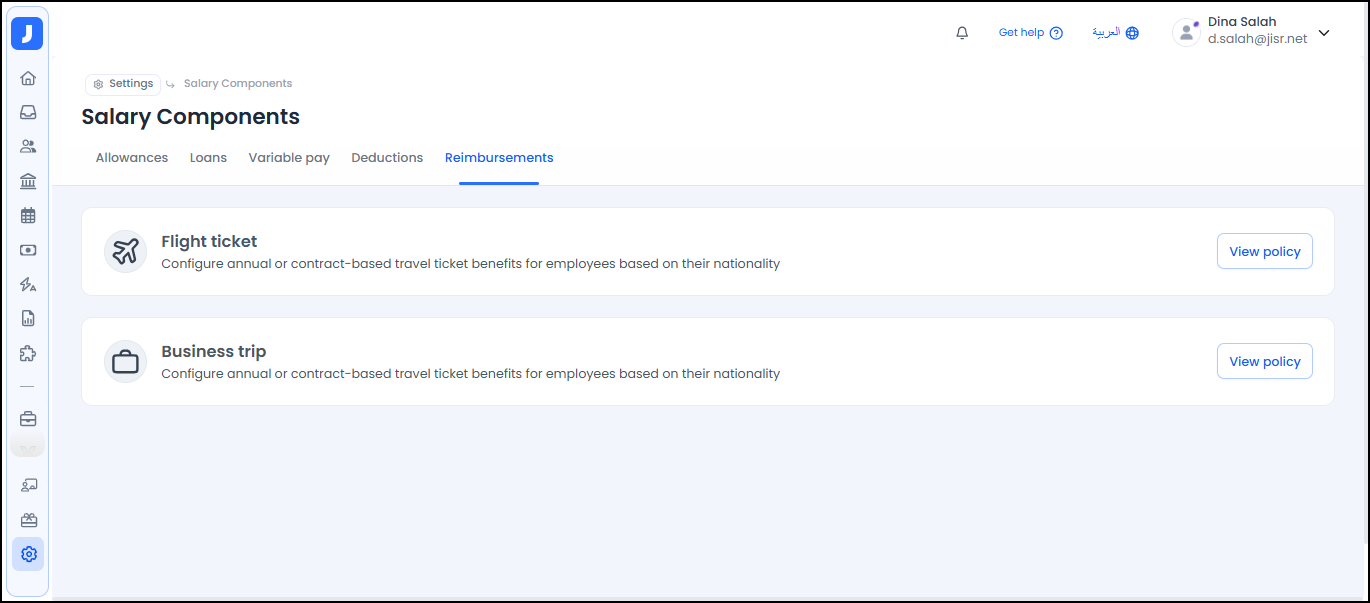
Task: Click the bank building icon in the sidebar
Action: click(x=28, y=181)
